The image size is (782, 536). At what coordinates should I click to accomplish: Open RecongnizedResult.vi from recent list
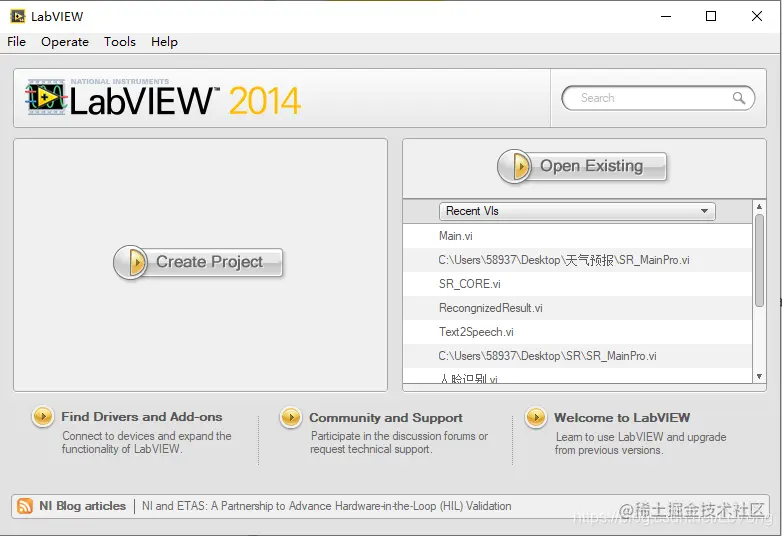(577, 308)
